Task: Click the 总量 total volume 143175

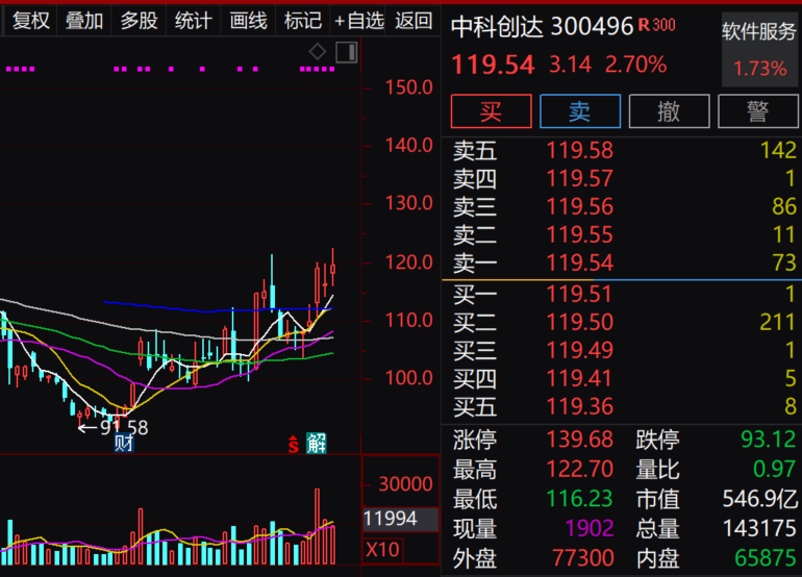Action: (760, 528)
